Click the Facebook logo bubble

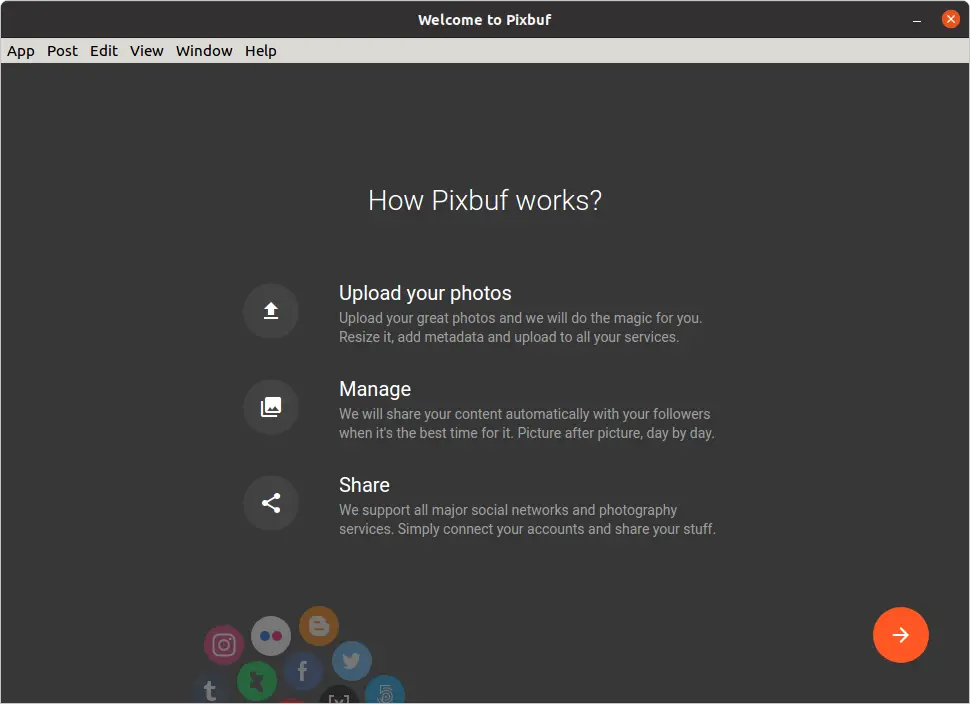point(303,671)
